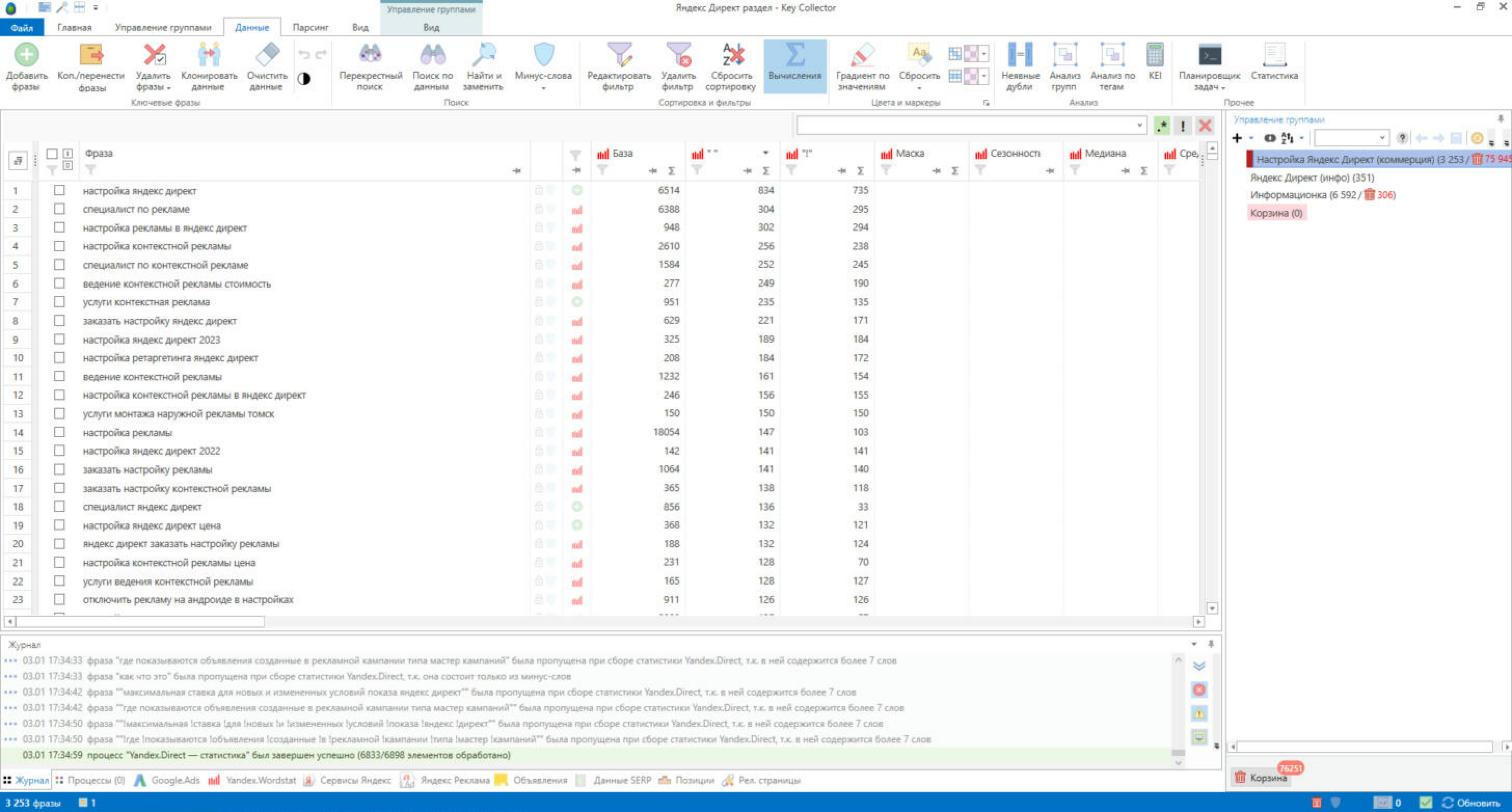Apply Градиент по значениям
Screen dimensions: 1512x812
point(862,67)
